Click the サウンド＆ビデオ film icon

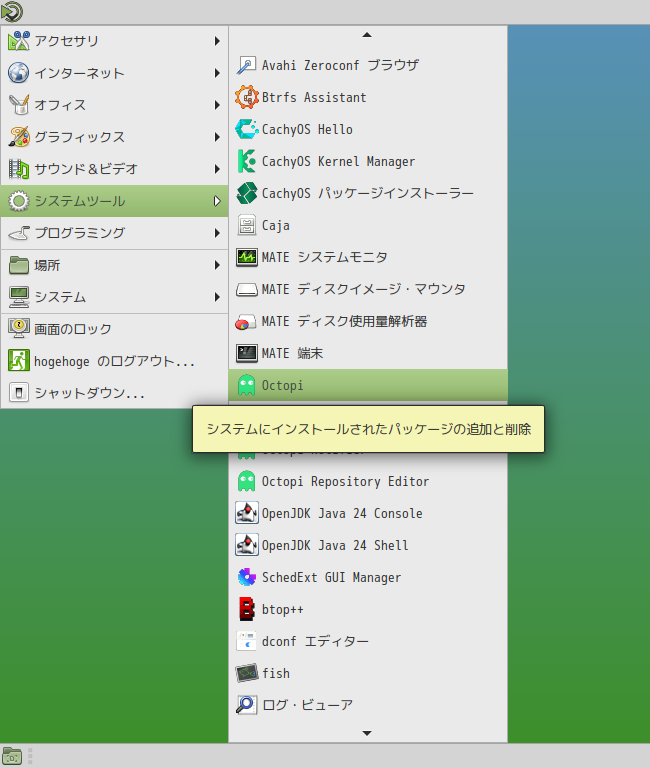pyautogui.click(x=19, y=169)
